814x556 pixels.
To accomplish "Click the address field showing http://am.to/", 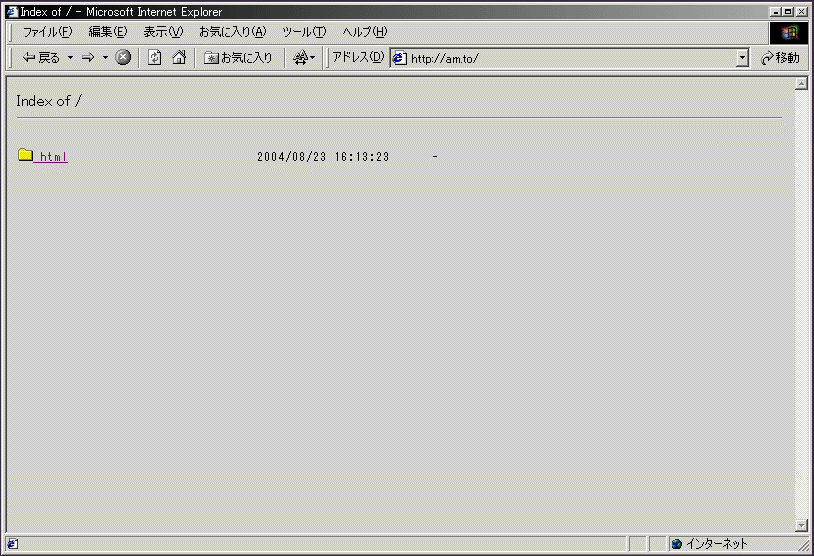I will click(x=570, y=58).
